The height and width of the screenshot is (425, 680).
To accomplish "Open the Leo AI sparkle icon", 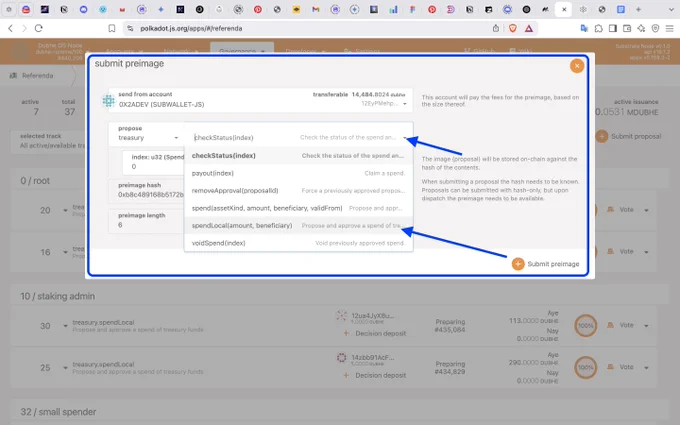I will 641,28.
